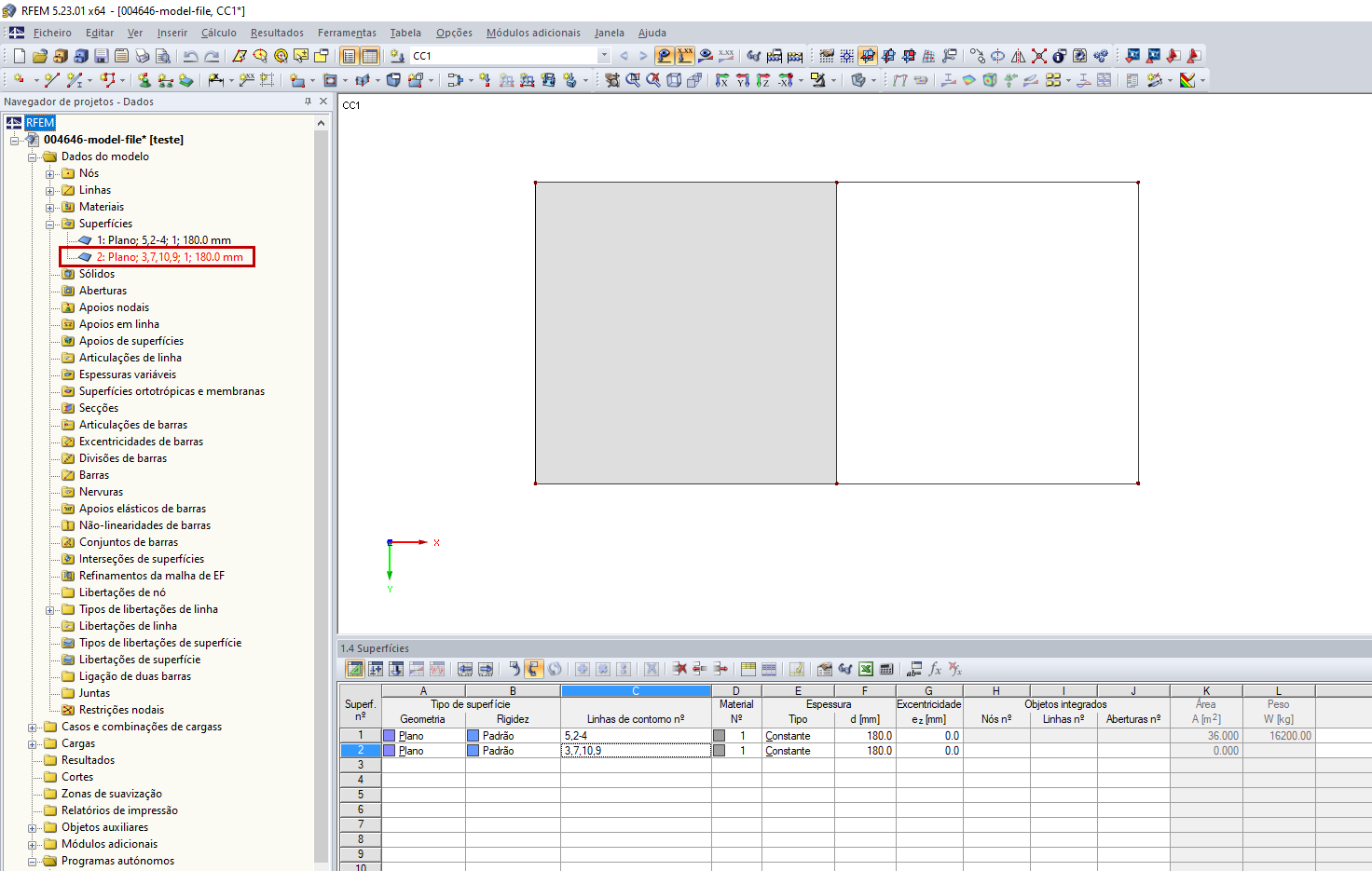Collapse the Superfícies tree node
Image resolution: width=1372 pixels, height=871 pixels.
[x=50, y=224]
